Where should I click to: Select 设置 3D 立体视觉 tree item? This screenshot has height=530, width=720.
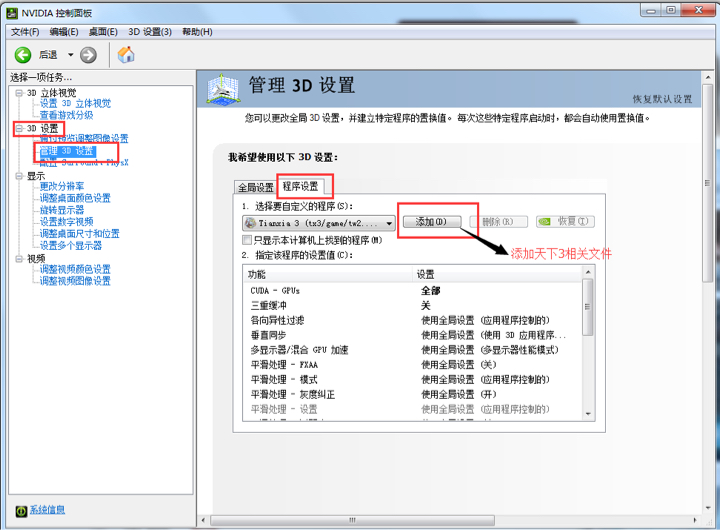[75, 103]
